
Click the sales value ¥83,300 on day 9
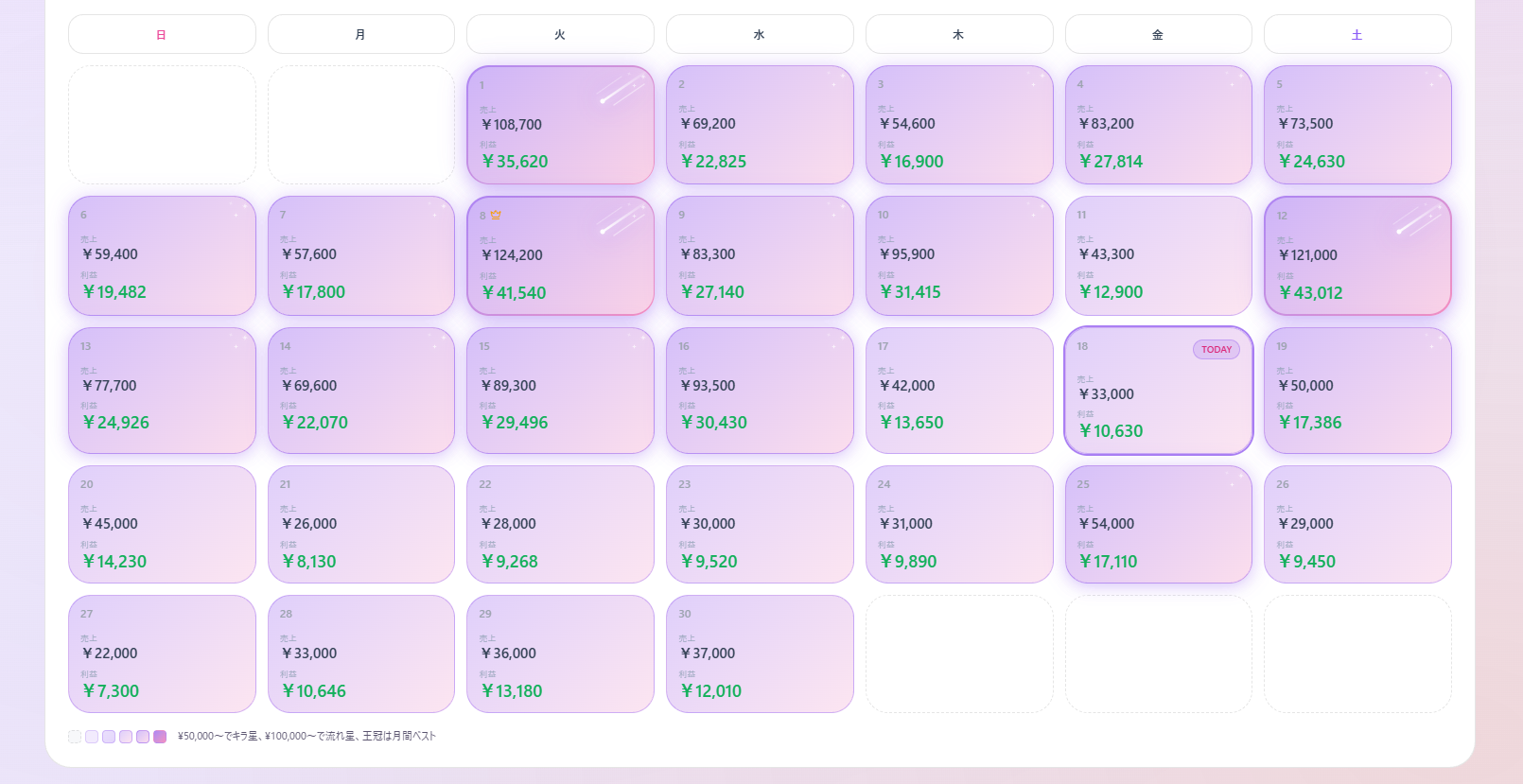(708, 254)
